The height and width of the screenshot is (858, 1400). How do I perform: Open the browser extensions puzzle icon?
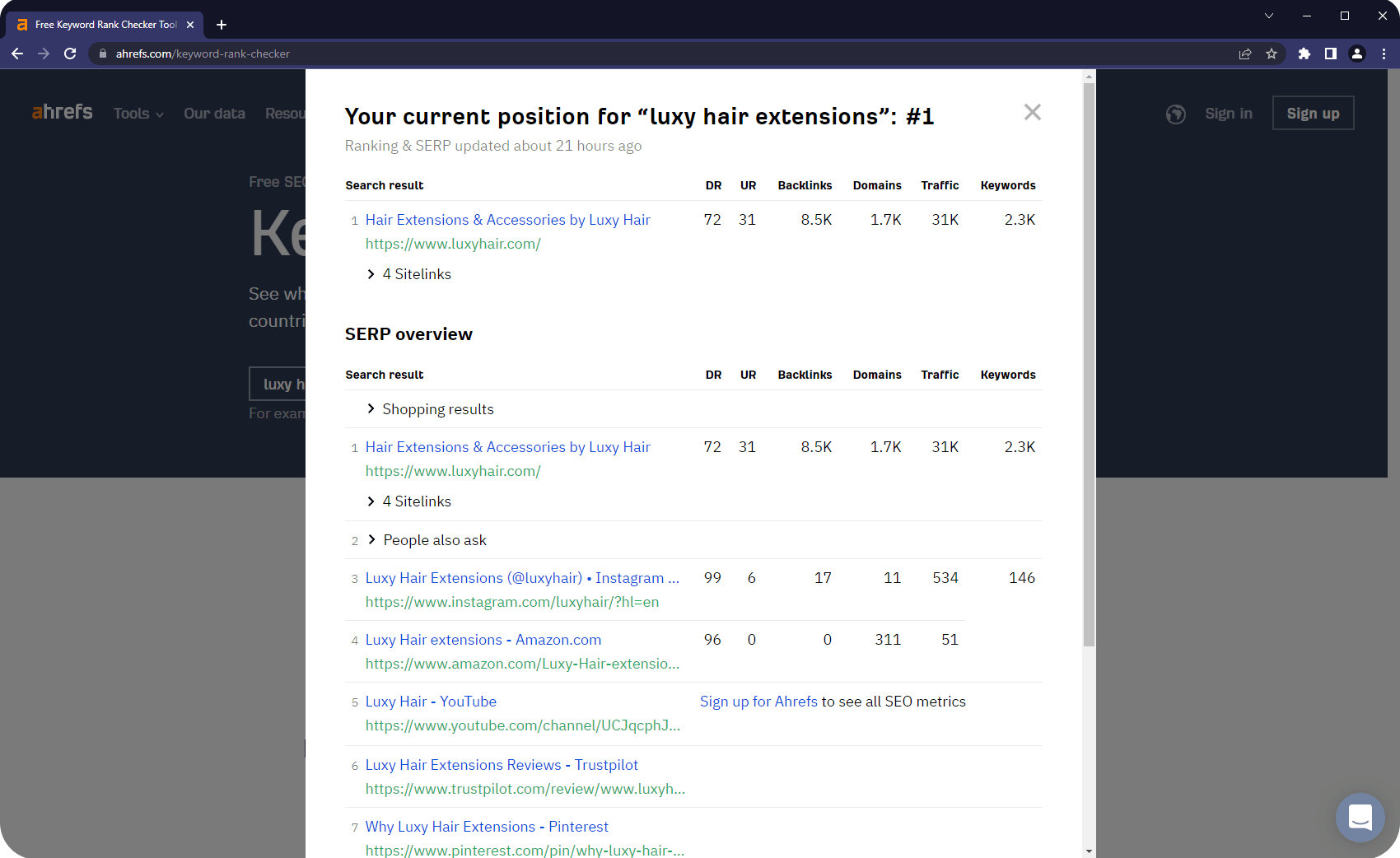(x=1304, y=54)
